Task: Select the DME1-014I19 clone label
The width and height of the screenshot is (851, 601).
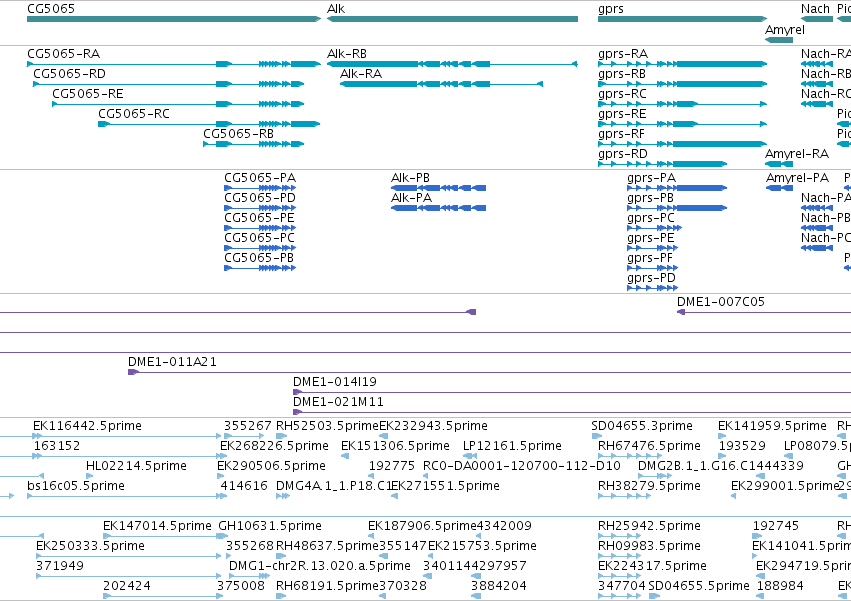Action: (x=335, y=382)
